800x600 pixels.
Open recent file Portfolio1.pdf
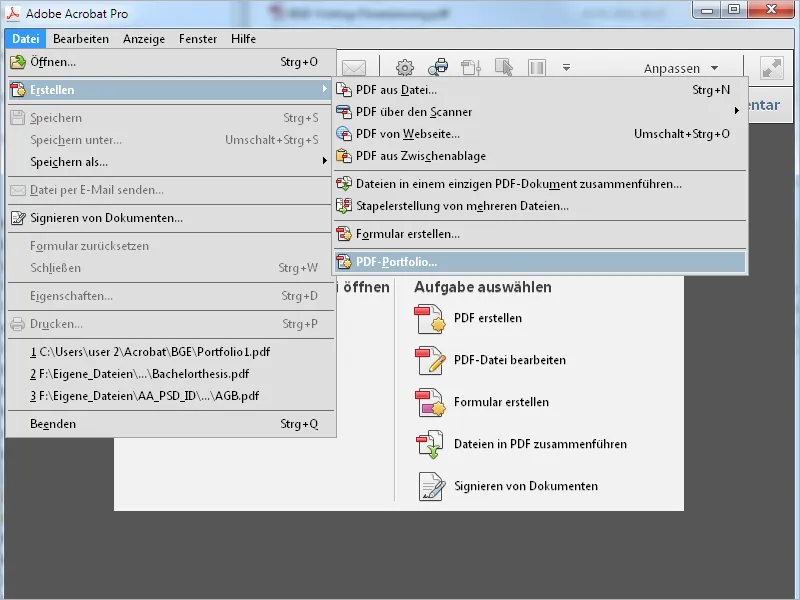[172, 352]
